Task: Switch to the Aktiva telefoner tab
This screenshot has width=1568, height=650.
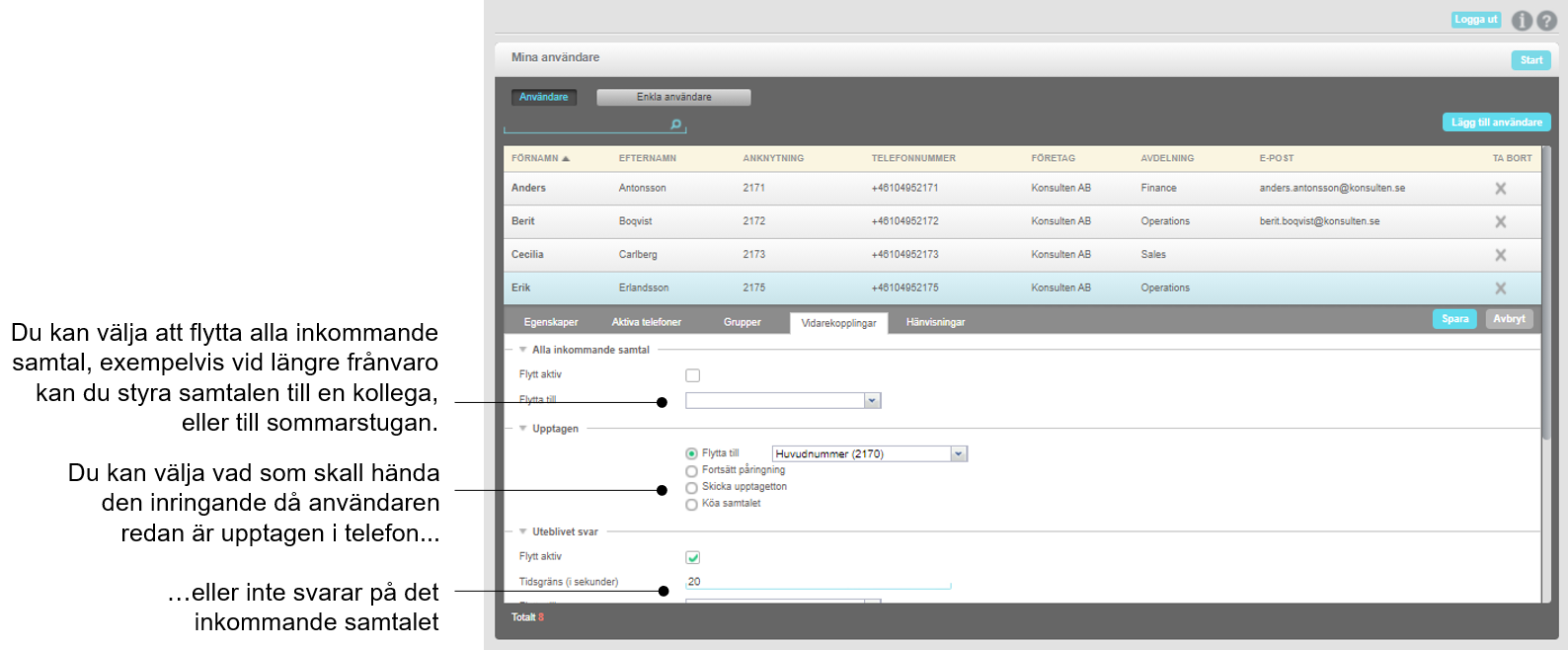Action: pos(646,323)
